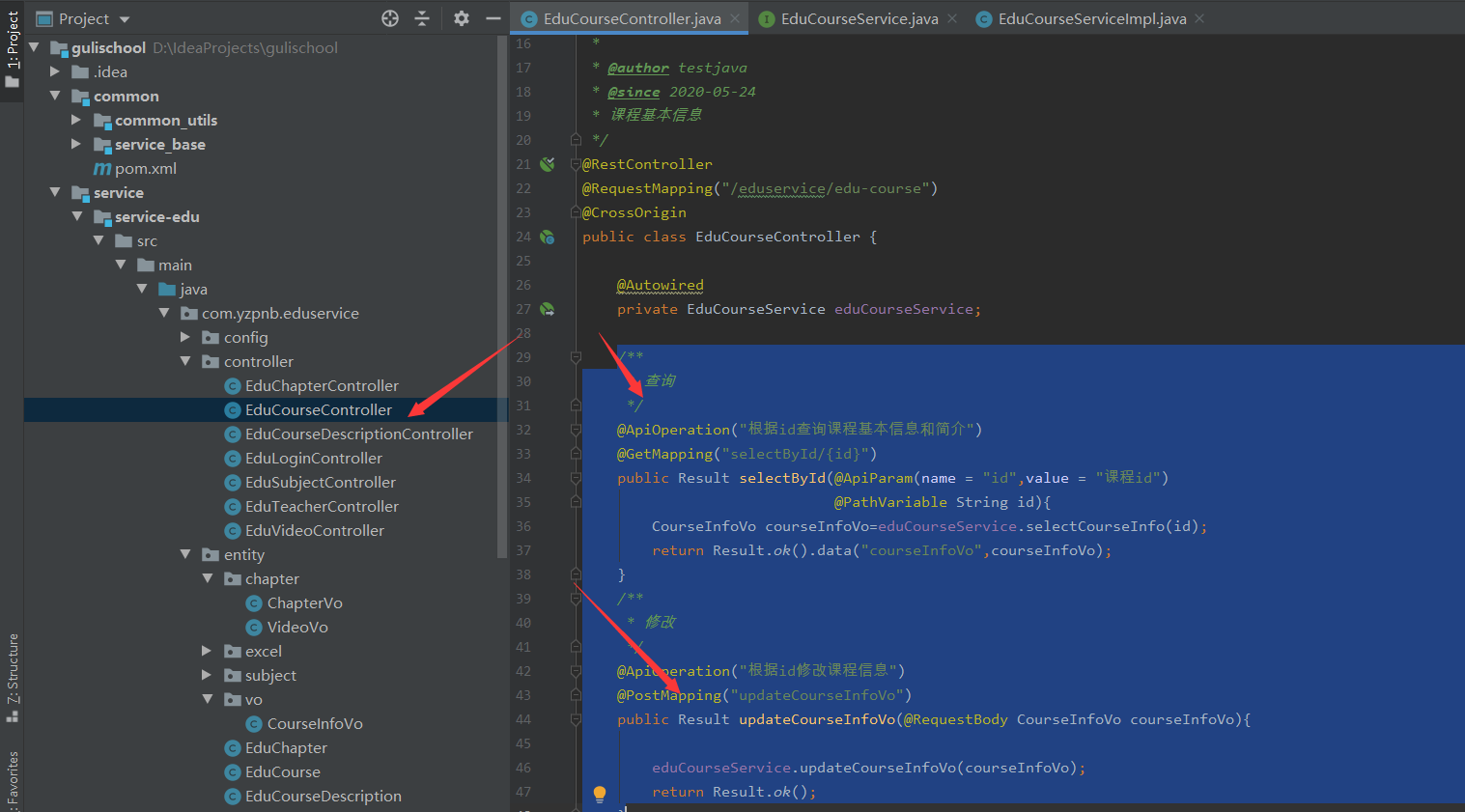The image size is (1465, 812).
Task: Click autowired gutter icon on line 27
Action: click(548, 309)
